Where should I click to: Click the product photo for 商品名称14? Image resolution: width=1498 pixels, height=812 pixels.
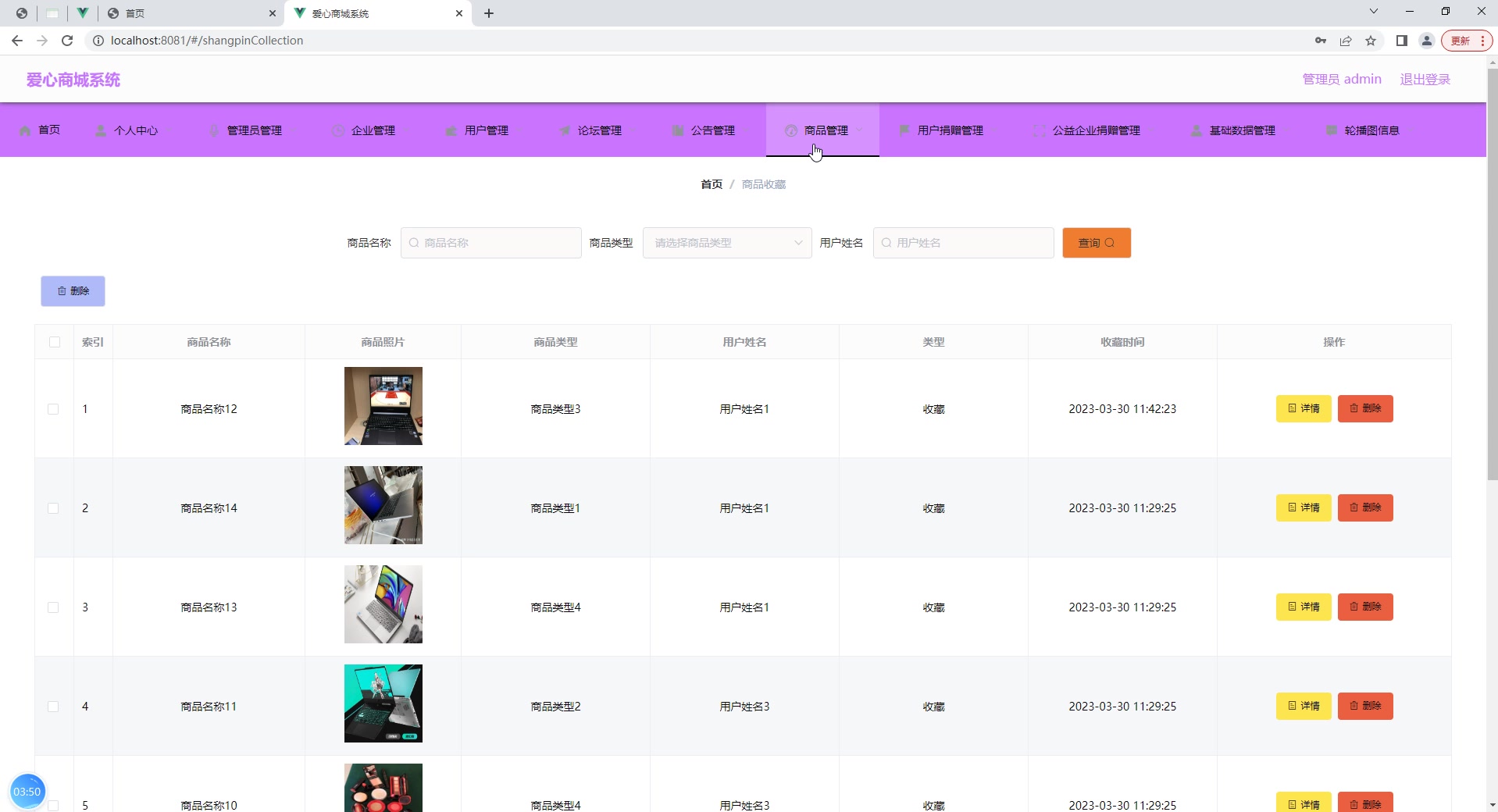(x=383, y=505)
